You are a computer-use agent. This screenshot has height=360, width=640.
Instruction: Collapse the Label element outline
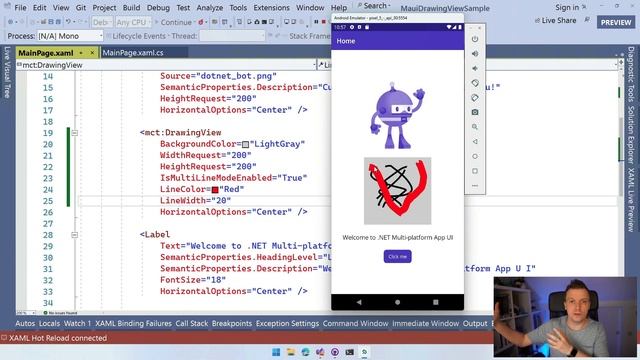coord(74,235)
